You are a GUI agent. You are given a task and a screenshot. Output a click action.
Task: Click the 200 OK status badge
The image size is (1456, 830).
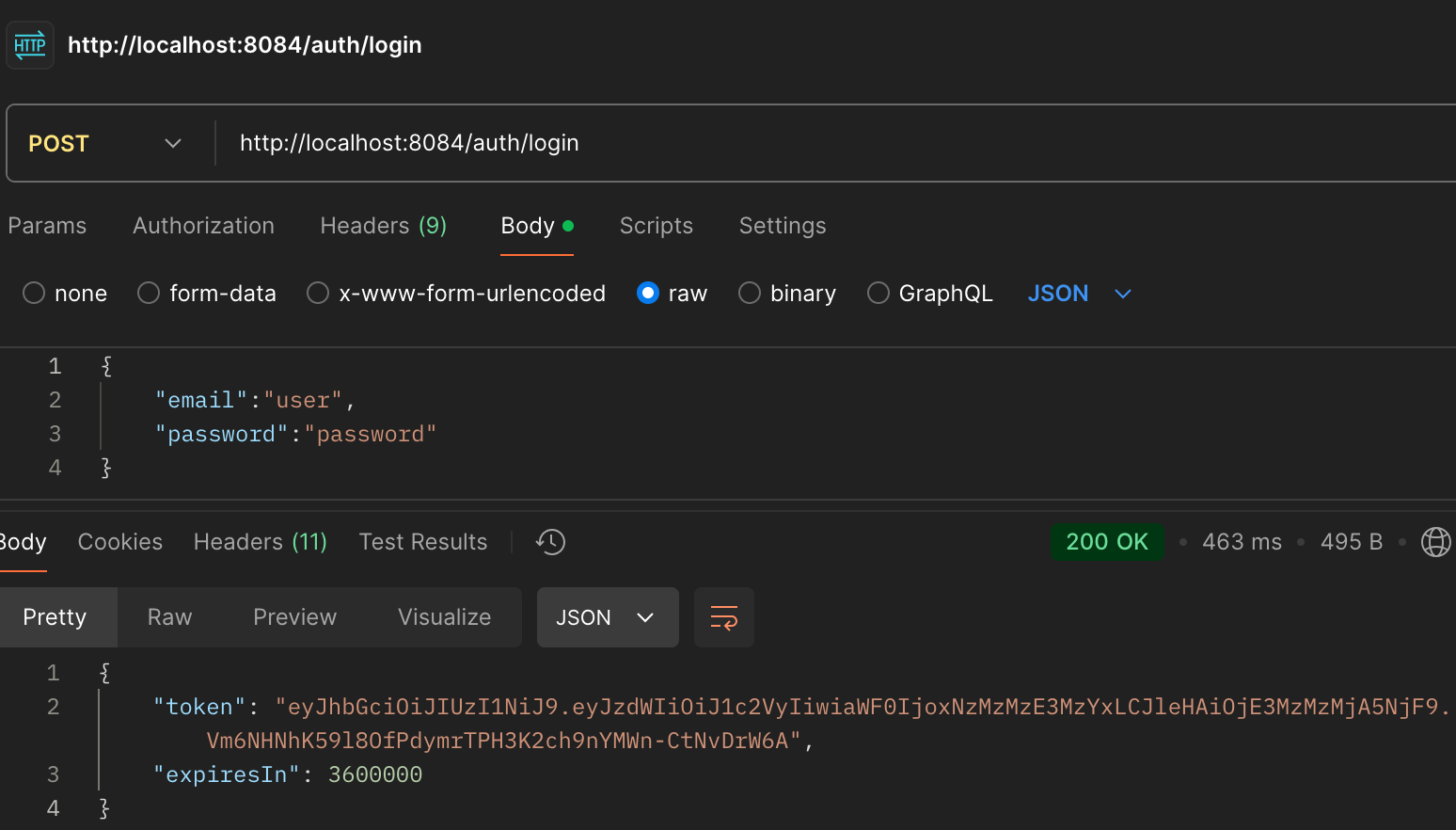click(1107, 542)
